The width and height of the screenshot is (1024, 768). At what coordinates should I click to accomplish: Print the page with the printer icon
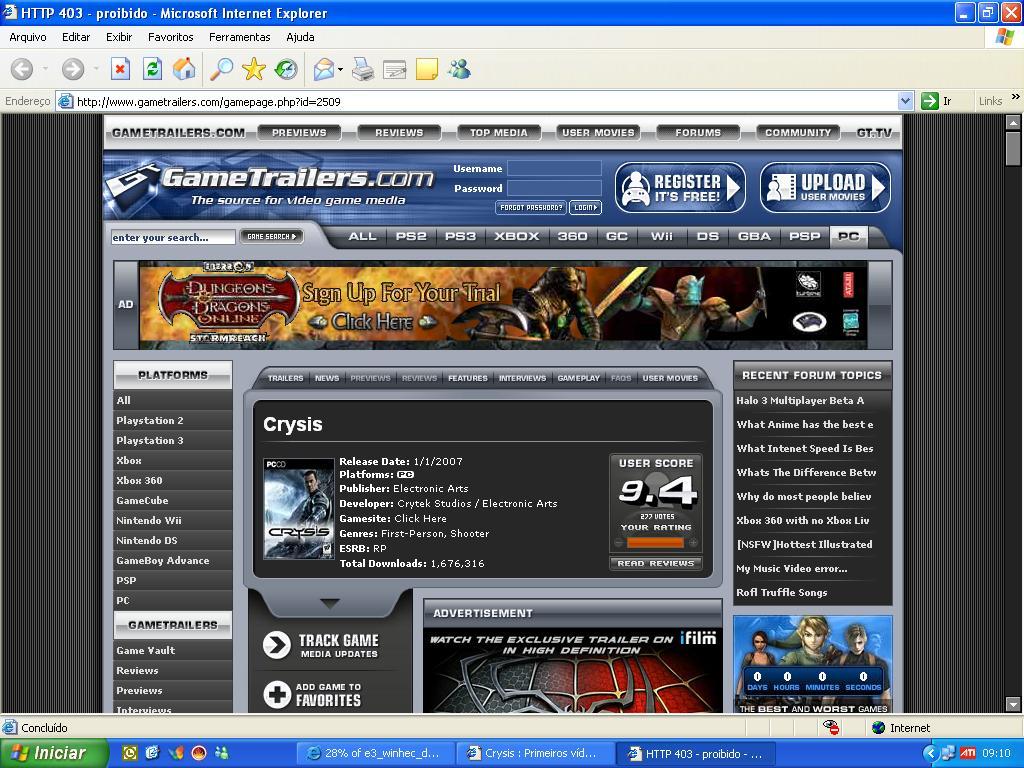(x=362, y=69)
